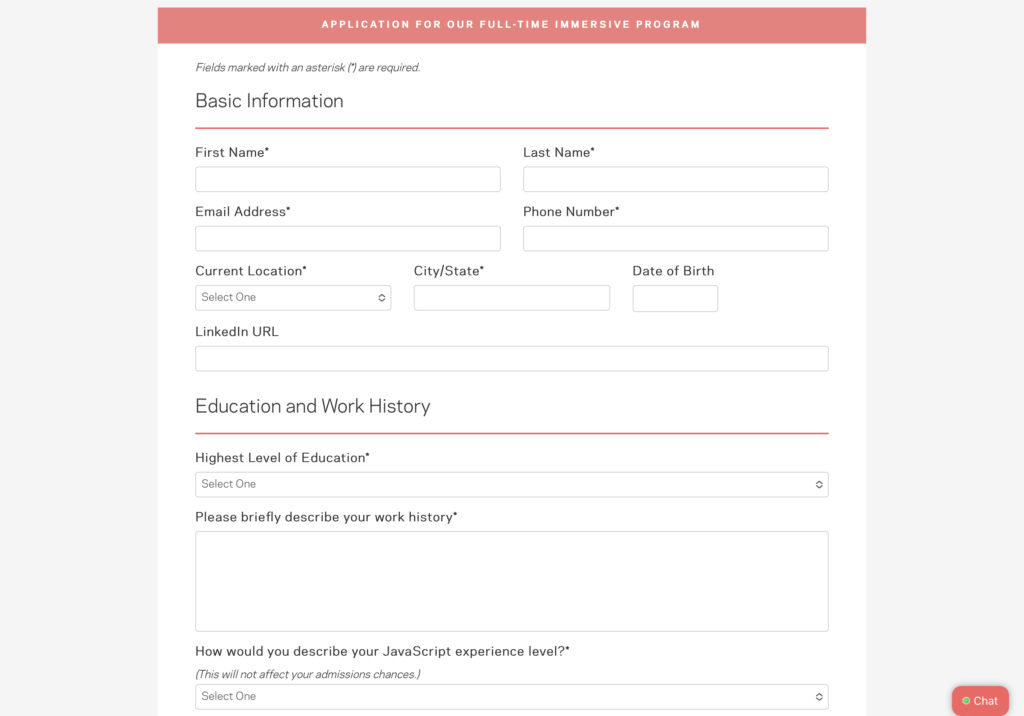Click the Basic Information section heading
The height and width of the screenshot is (716, 1024).
point(269,101)
